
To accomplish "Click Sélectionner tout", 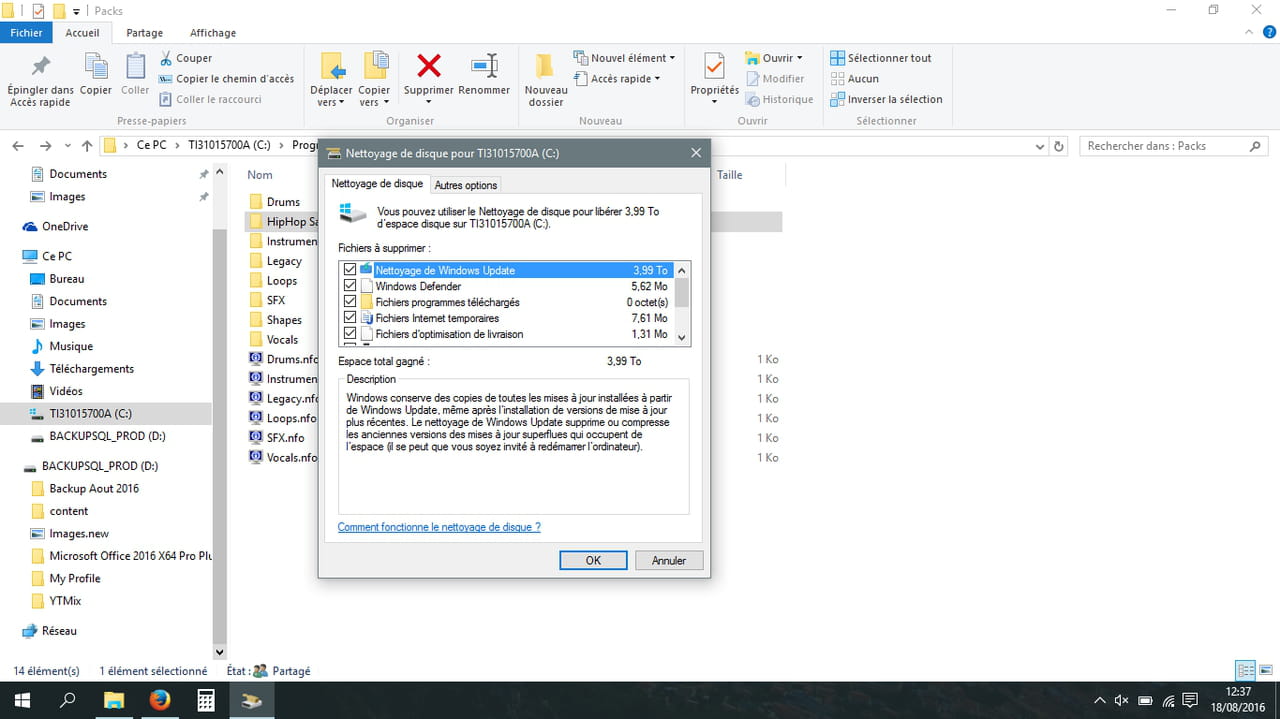I will tap(881, 58).
